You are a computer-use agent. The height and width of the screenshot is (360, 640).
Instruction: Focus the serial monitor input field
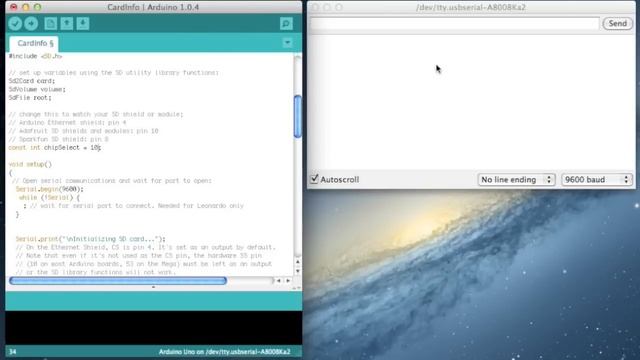click(454, 24)
